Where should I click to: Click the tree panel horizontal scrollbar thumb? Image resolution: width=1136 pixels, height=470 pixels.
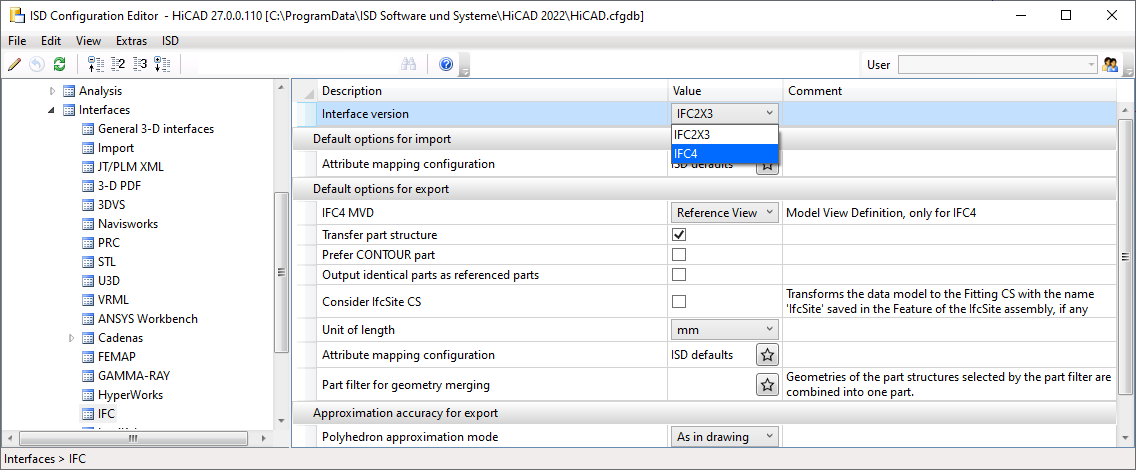click(x=134, y=439)
